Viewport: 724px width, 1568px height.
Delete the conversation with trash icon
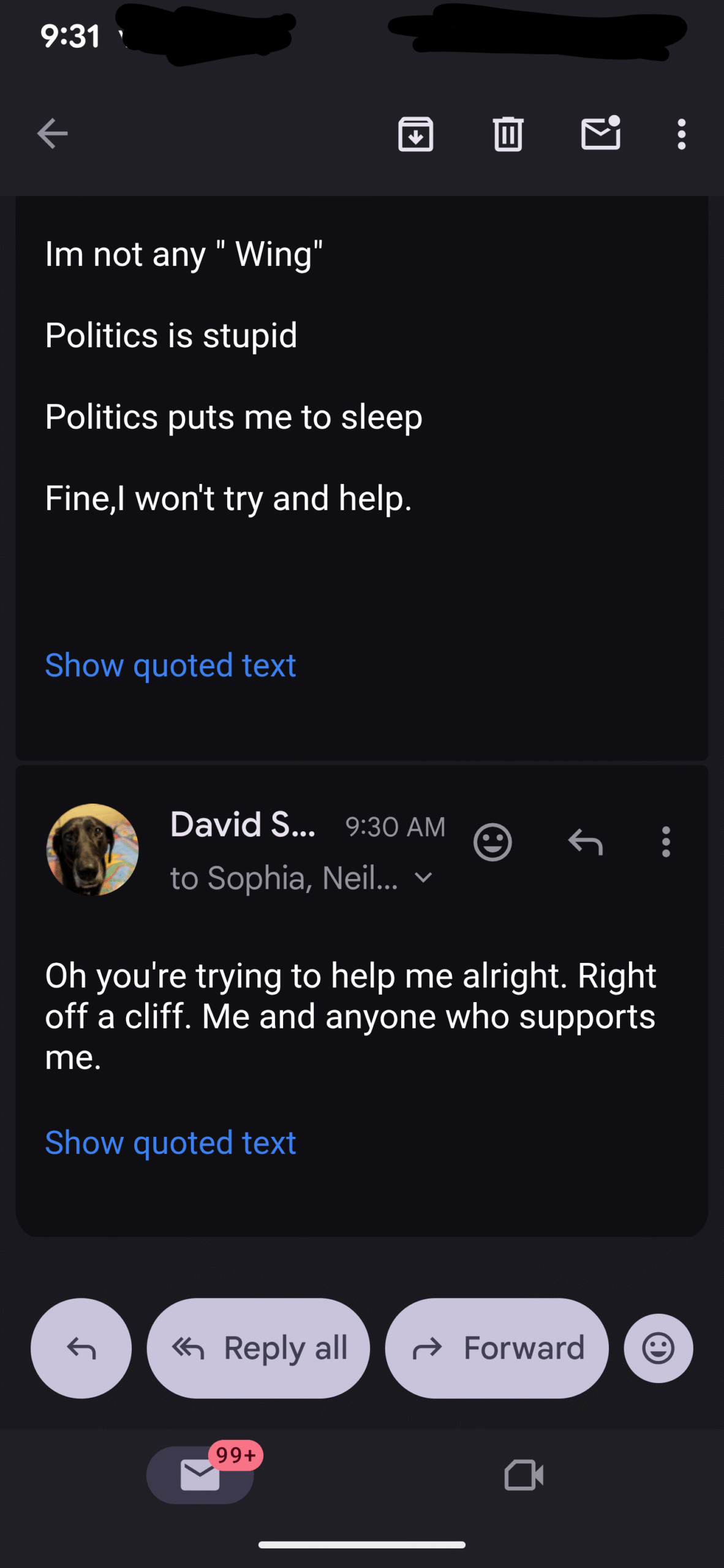(x=508, y=134)
